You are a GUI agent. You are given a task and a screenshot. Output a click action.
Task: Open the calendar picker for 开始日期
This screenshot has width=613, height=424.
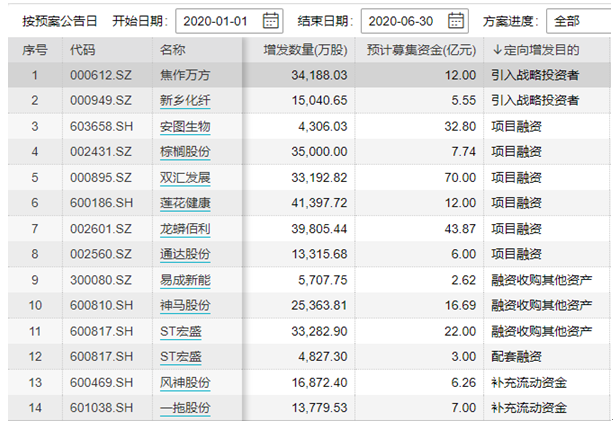271,21
